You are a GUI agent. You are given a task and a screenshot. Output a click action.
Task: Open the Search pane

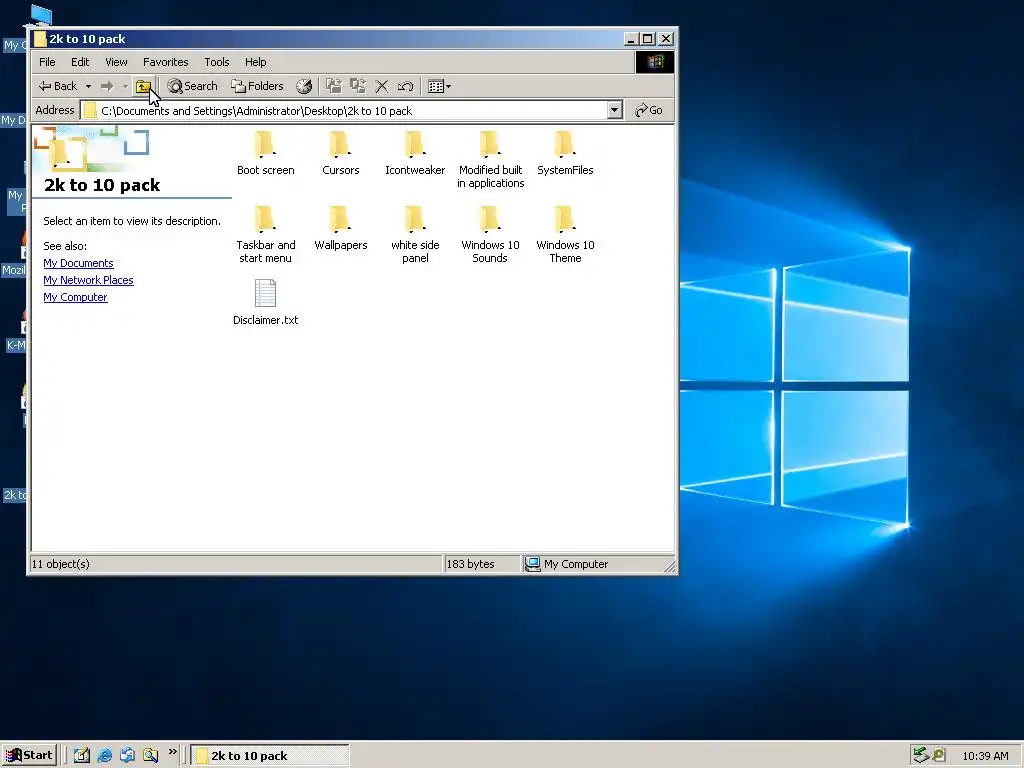[x=192, y=86]
